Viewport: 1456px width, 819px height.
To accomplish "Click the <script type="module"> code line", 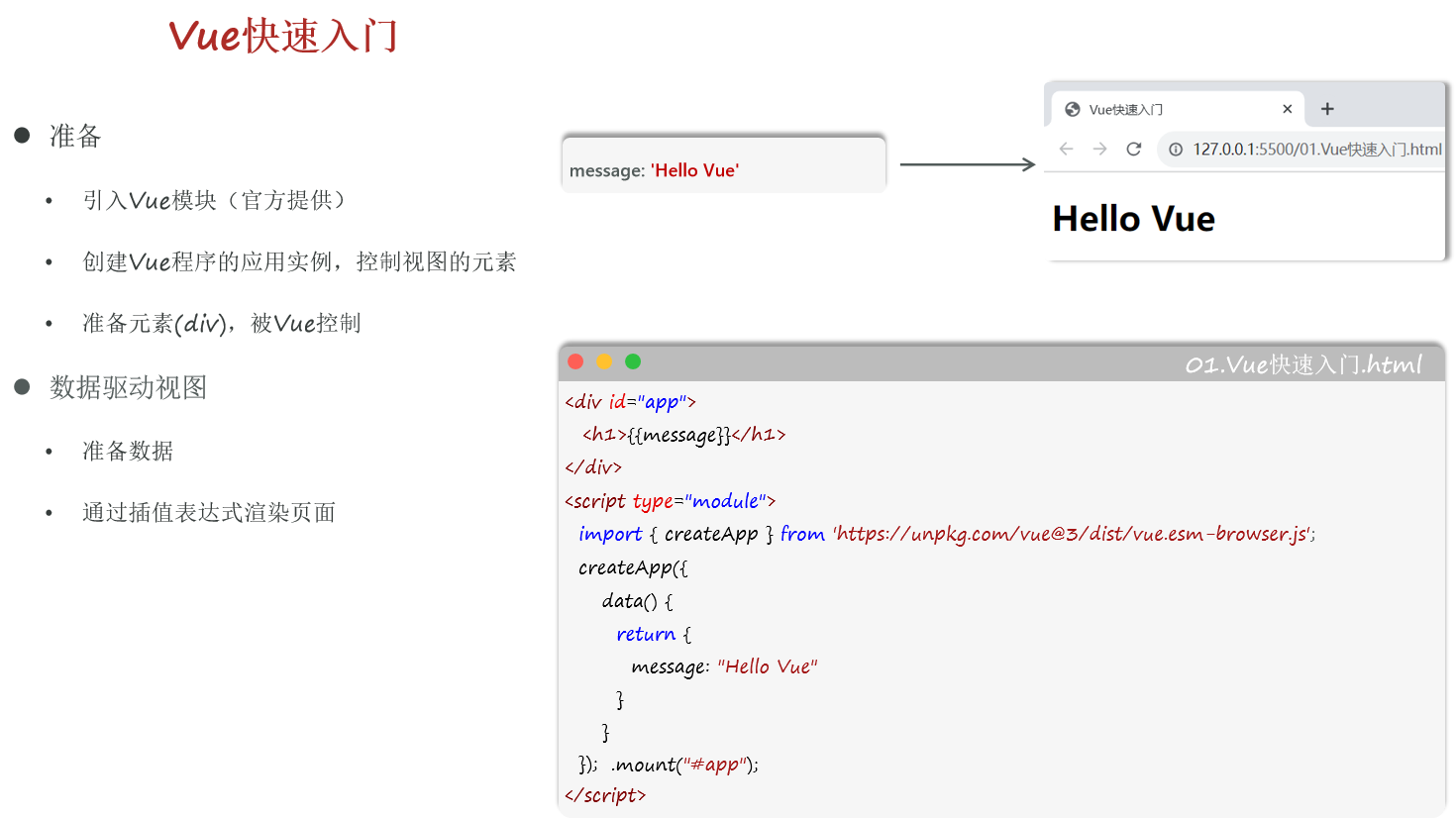I will tap(670, 501).
